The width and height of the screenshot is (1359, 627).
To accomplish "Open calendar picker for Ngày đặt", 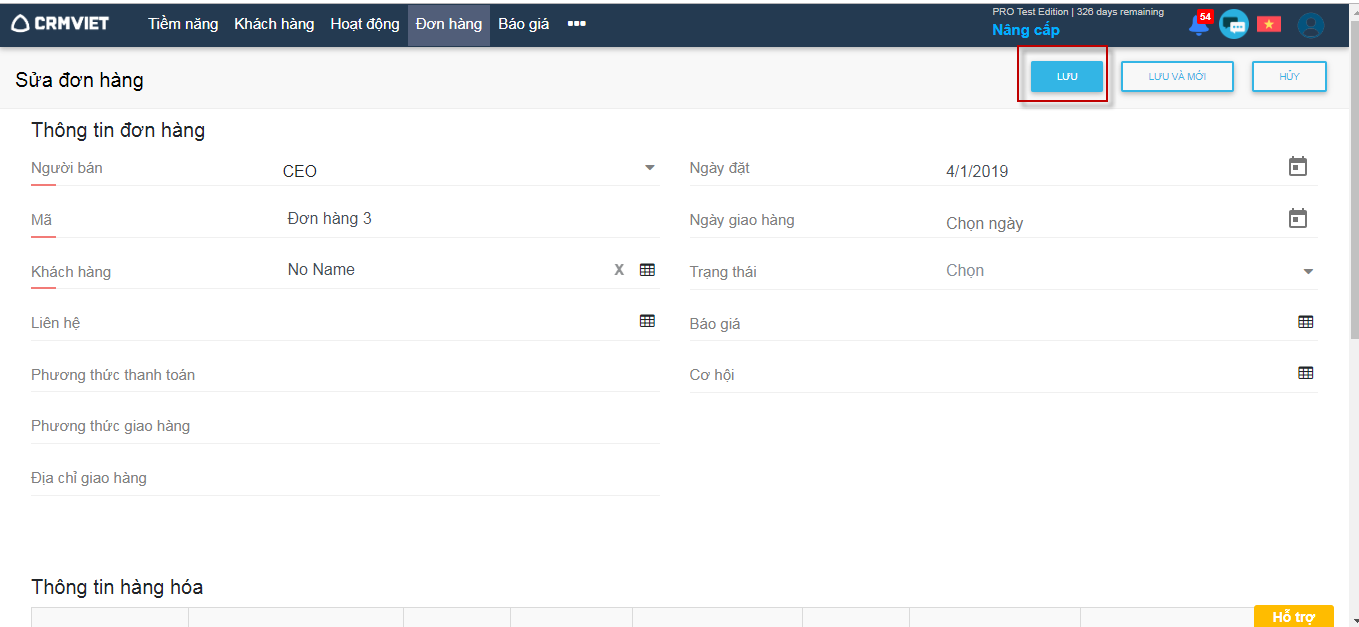I will 1297,167.
